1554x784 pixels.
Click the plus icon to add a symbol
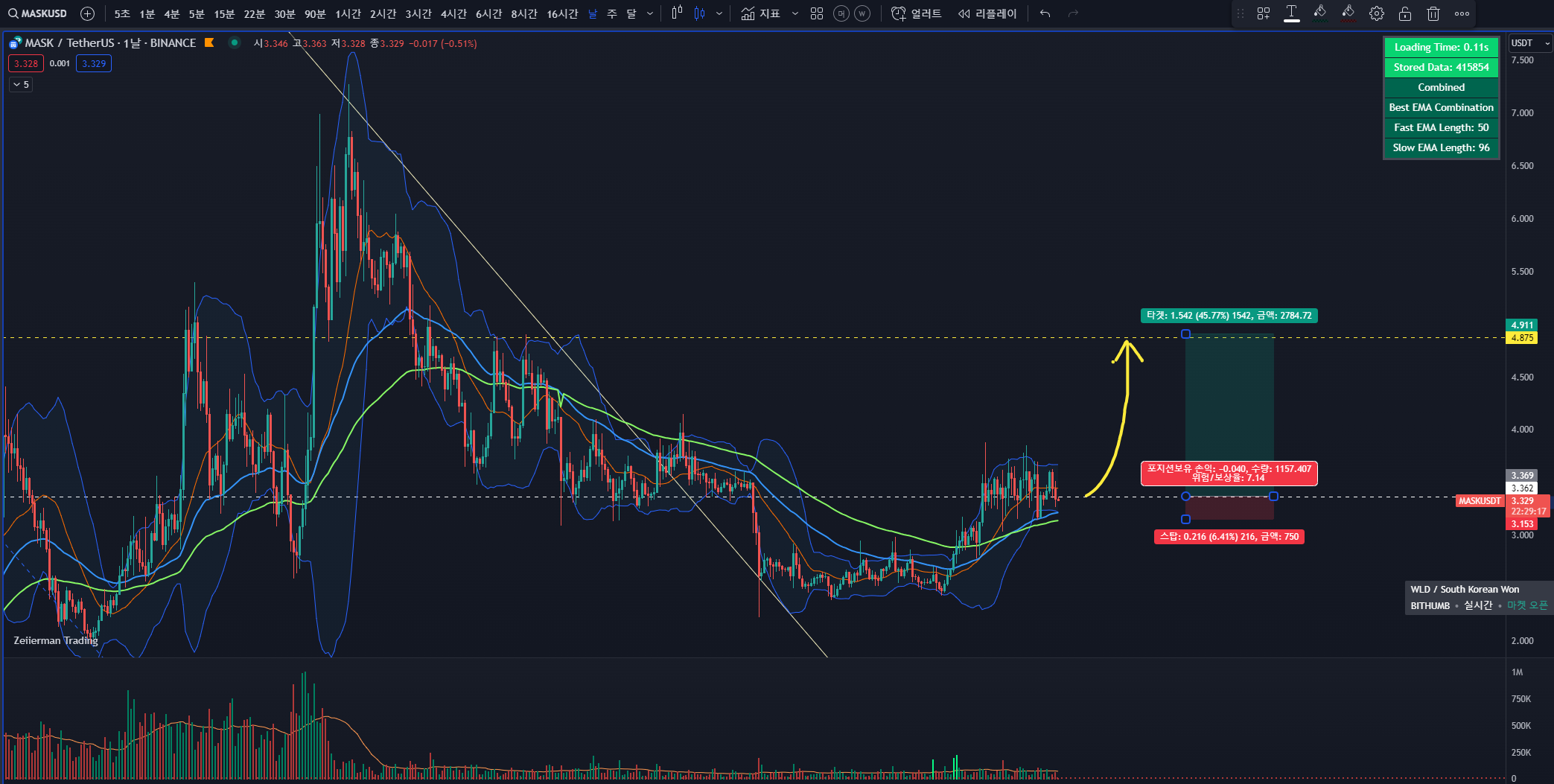coord(87,13)
